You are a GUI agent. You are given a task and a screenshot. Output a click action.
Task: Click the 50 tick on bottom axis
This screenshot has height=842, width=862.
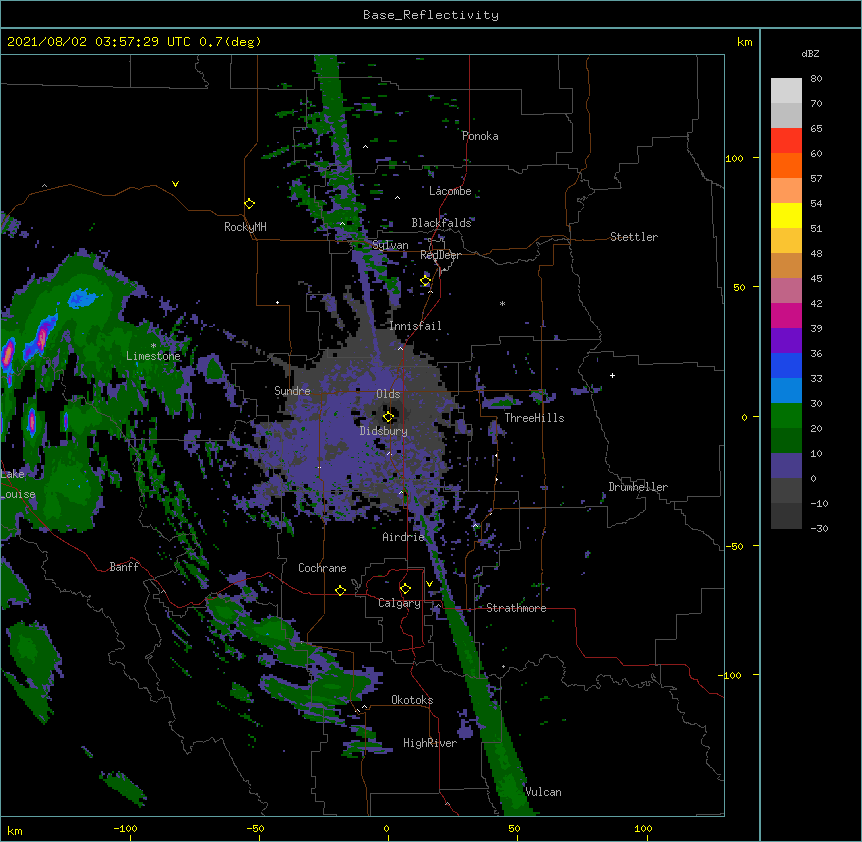point(514,828)
